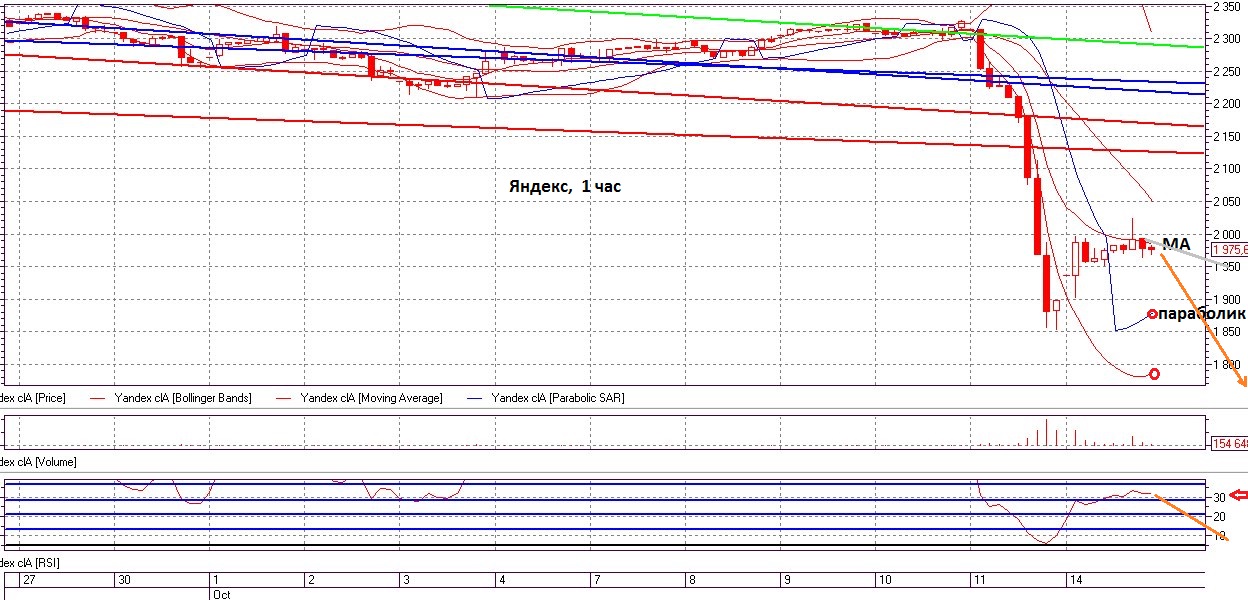1248x600 pixels.
Task: Click date axis label 9
Action: coord(787,579)
